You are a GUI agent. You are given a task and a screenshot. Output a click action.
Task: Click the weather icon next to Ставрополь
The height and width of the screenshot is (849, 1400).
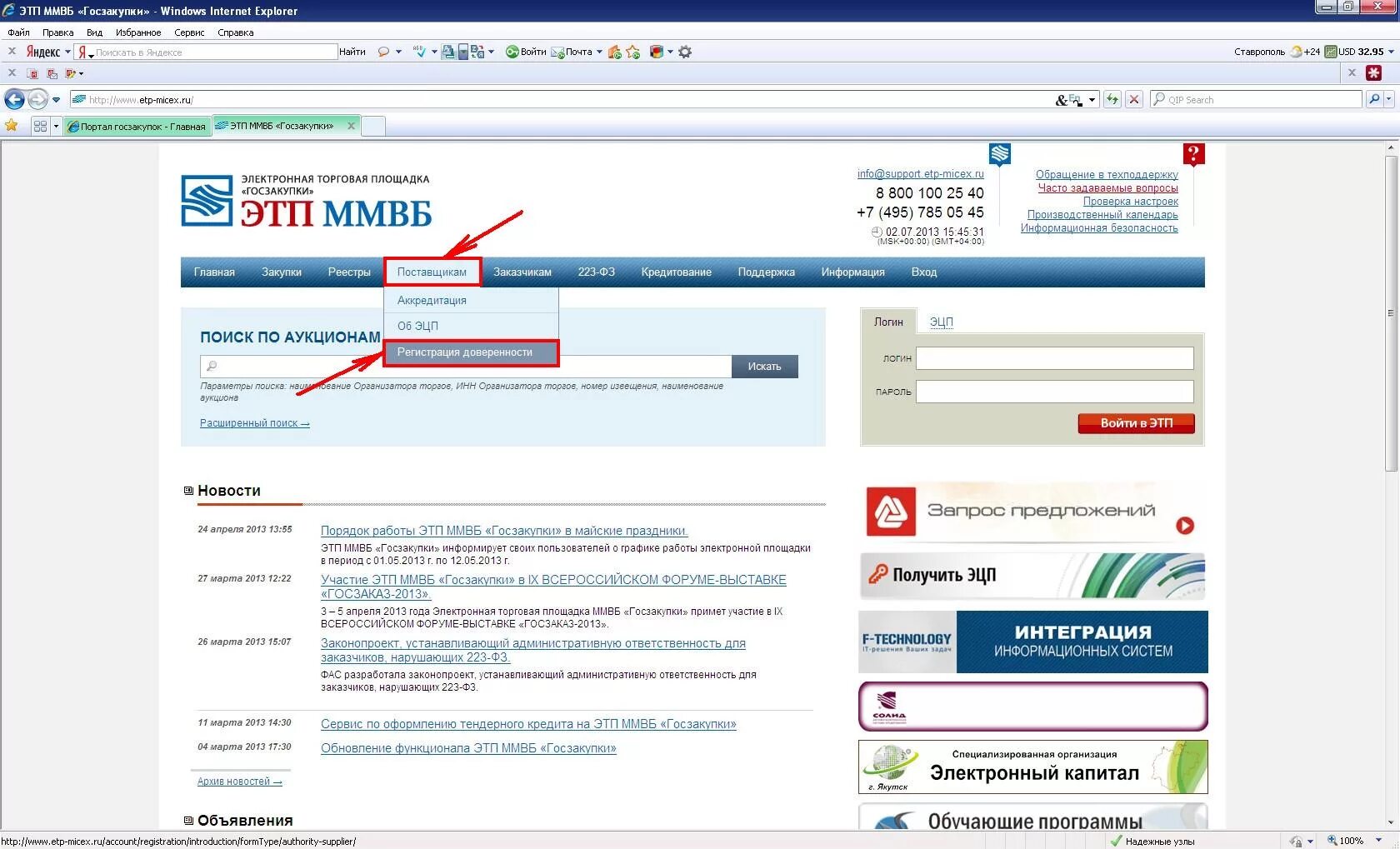(x=1296, y=52)
